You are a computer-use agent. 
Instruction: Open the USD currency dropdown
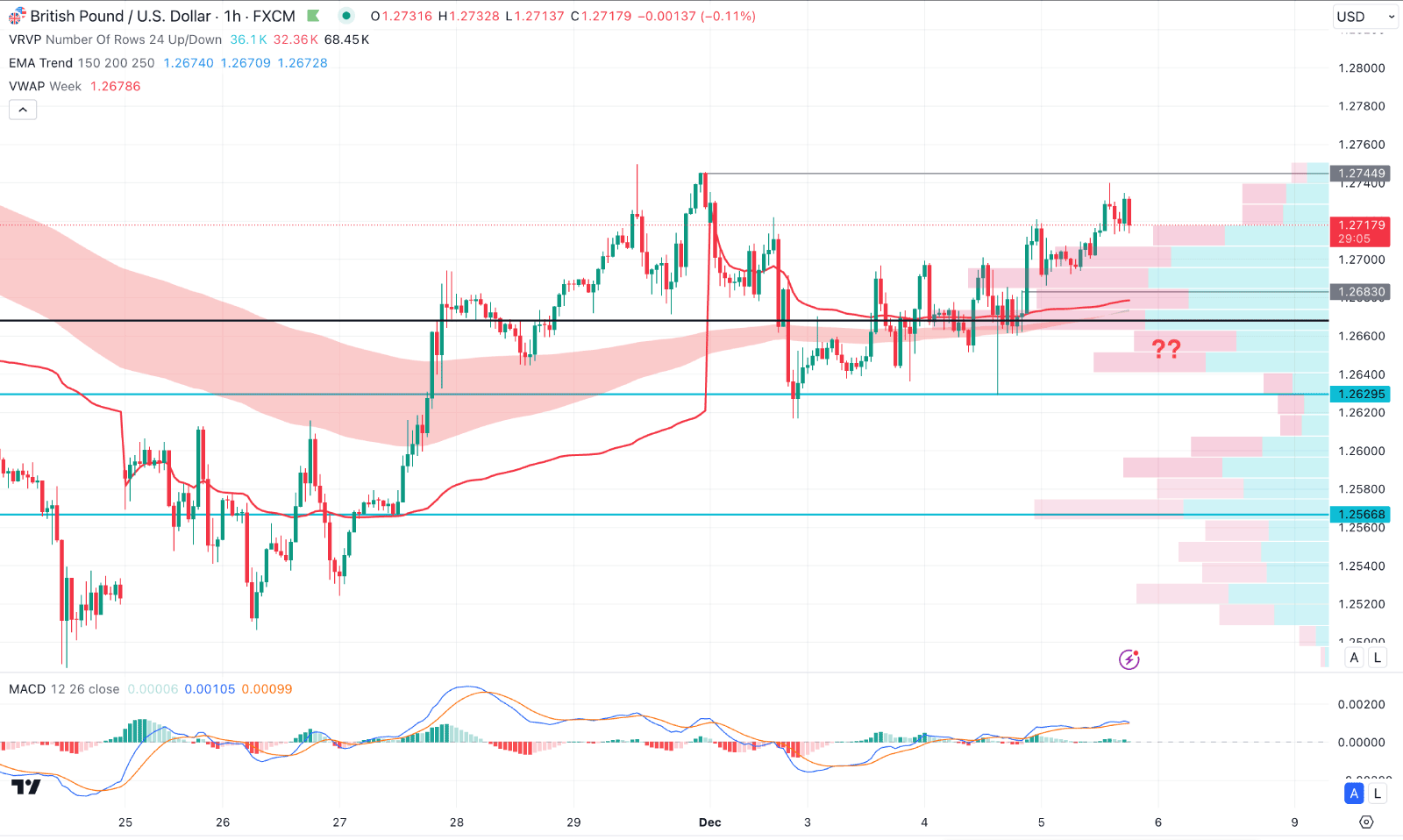[x=1365, y=17]
